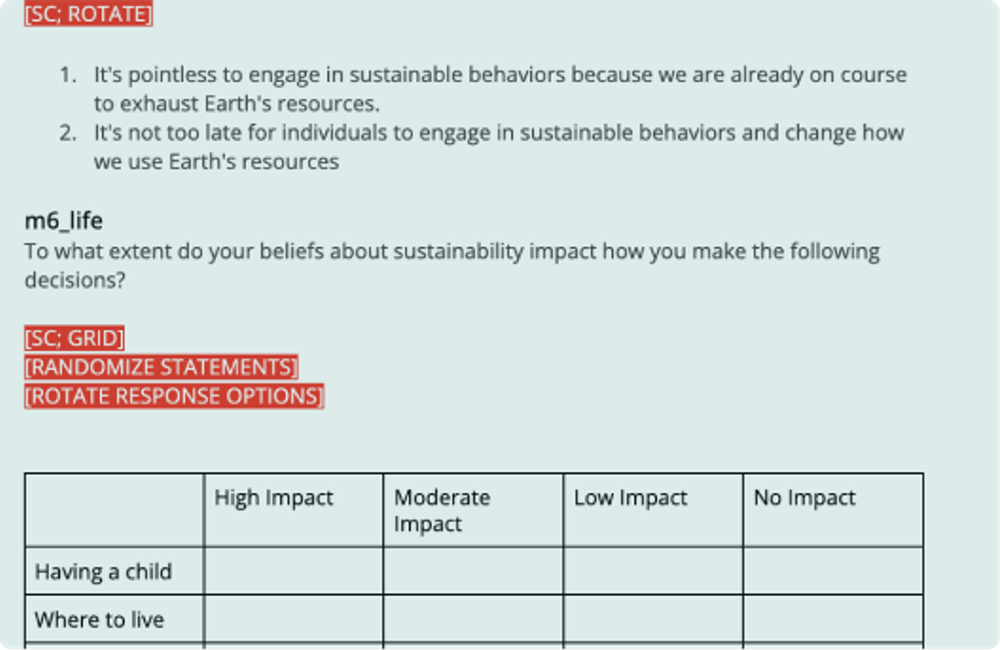Click the [RANDOMIZE STATEMENTS] tag

coord(161,367)
